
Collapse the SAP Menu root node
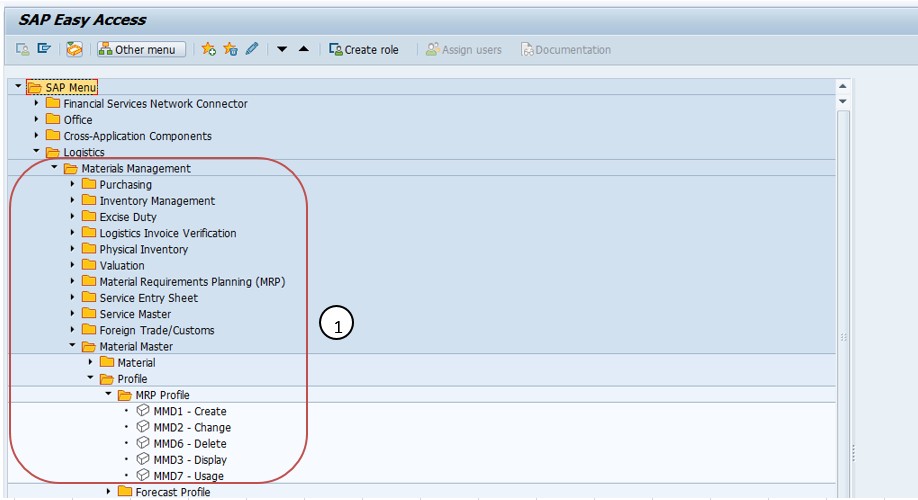18,86
